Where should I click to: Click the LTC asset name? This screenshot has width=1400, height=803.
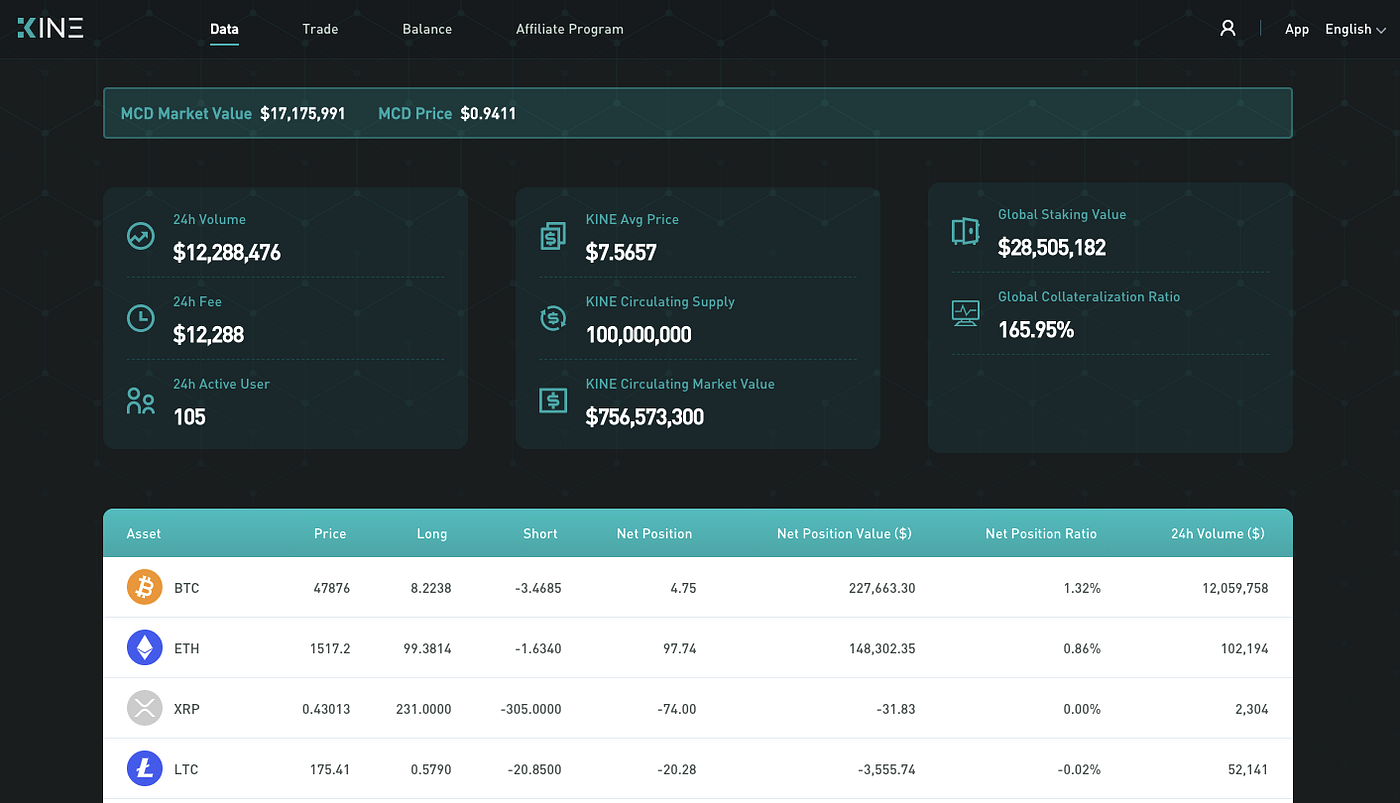pos(186,769)
